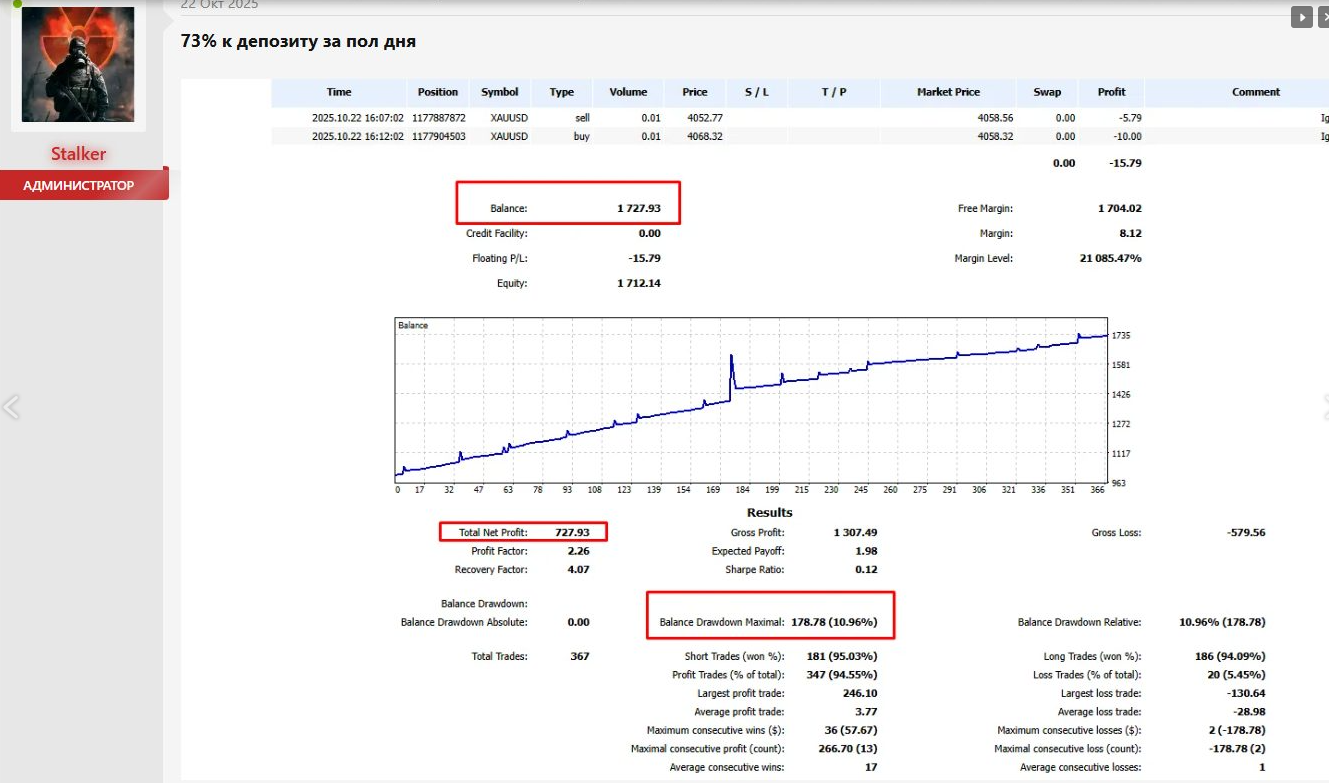Viewport: 1329px width, 783px height.
Task: Open Stalker's profile via username link
Action: click(78, 153)
